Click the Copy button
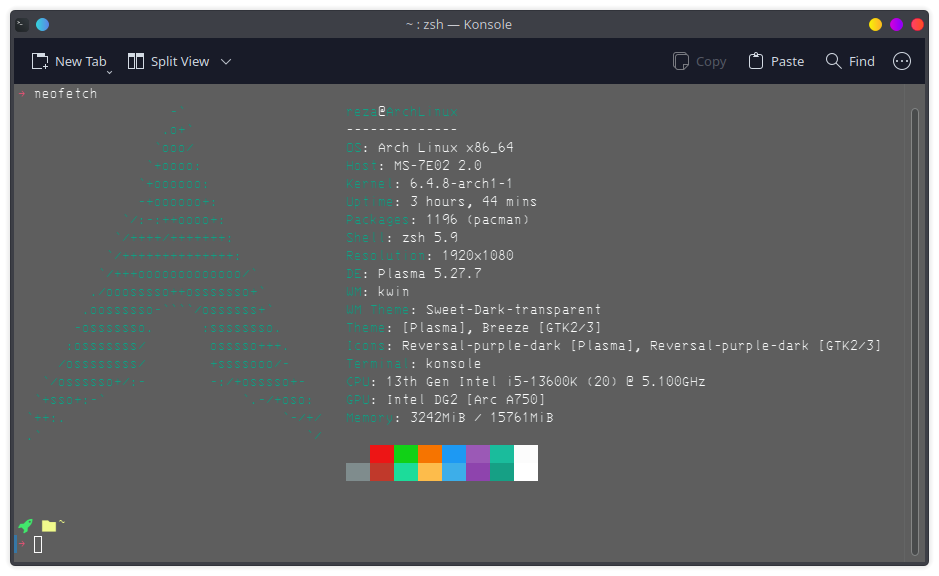The width and height of the screenshot is (939, 576). tap(699, 62)
